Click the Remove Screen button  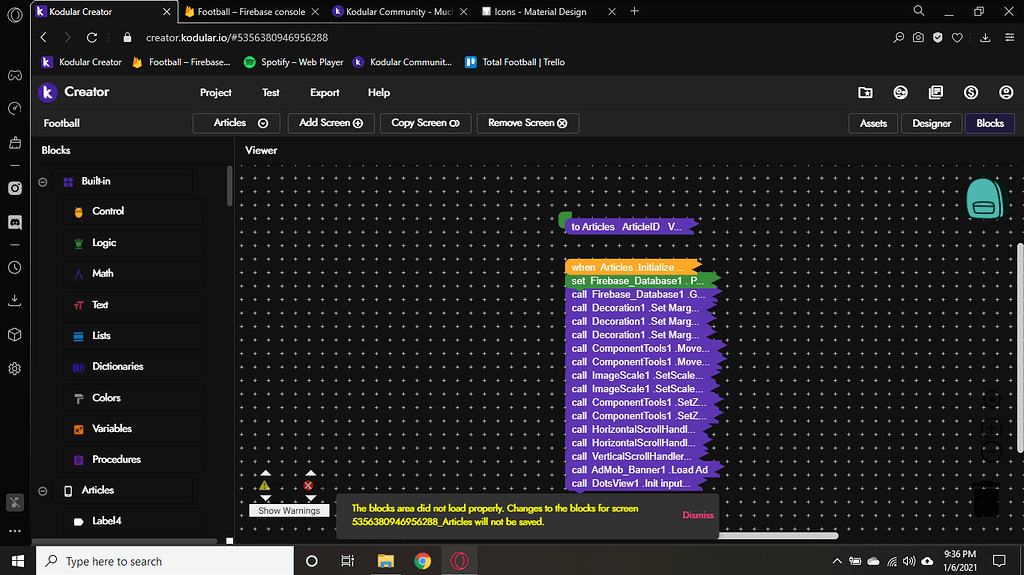[x=528, y=123]
